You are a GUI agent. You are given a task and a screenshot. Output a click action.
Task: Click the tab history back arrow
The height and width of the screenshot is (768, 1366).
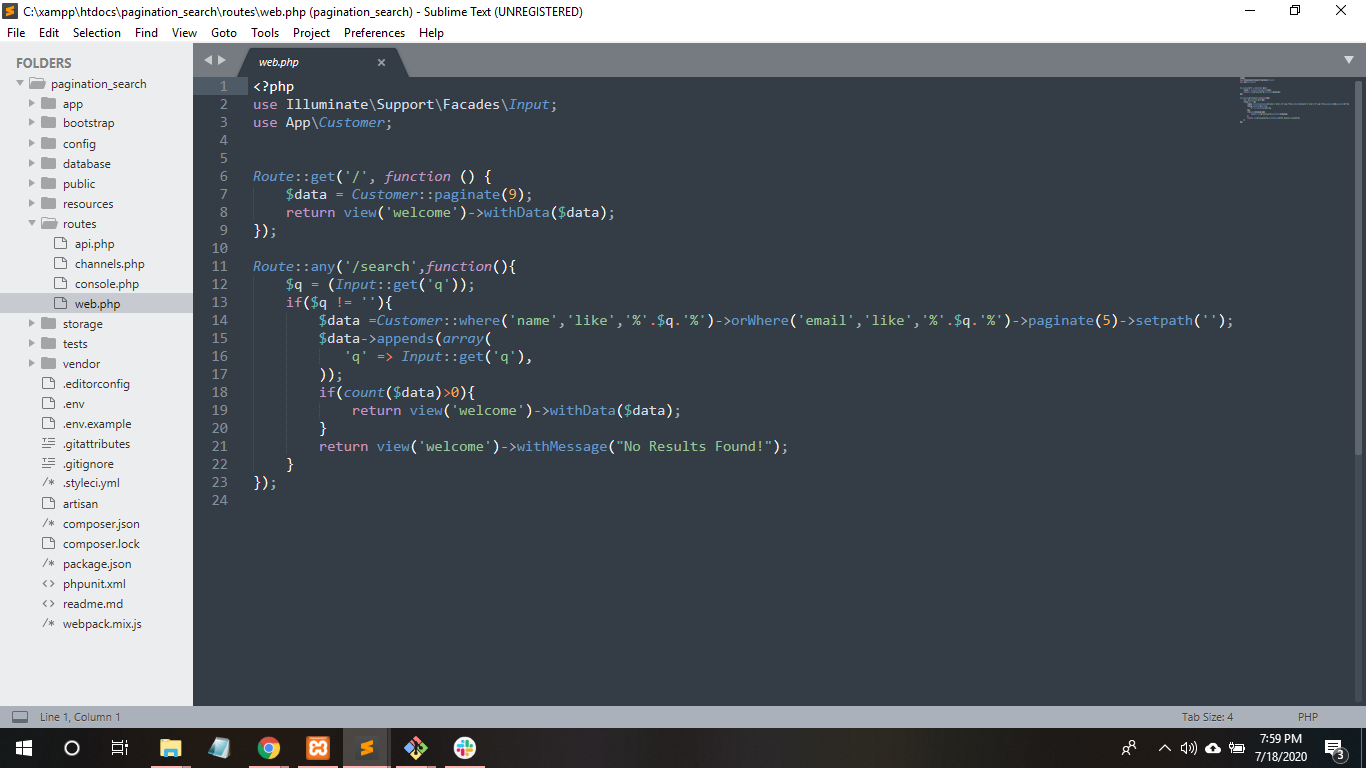coord(208,60)
